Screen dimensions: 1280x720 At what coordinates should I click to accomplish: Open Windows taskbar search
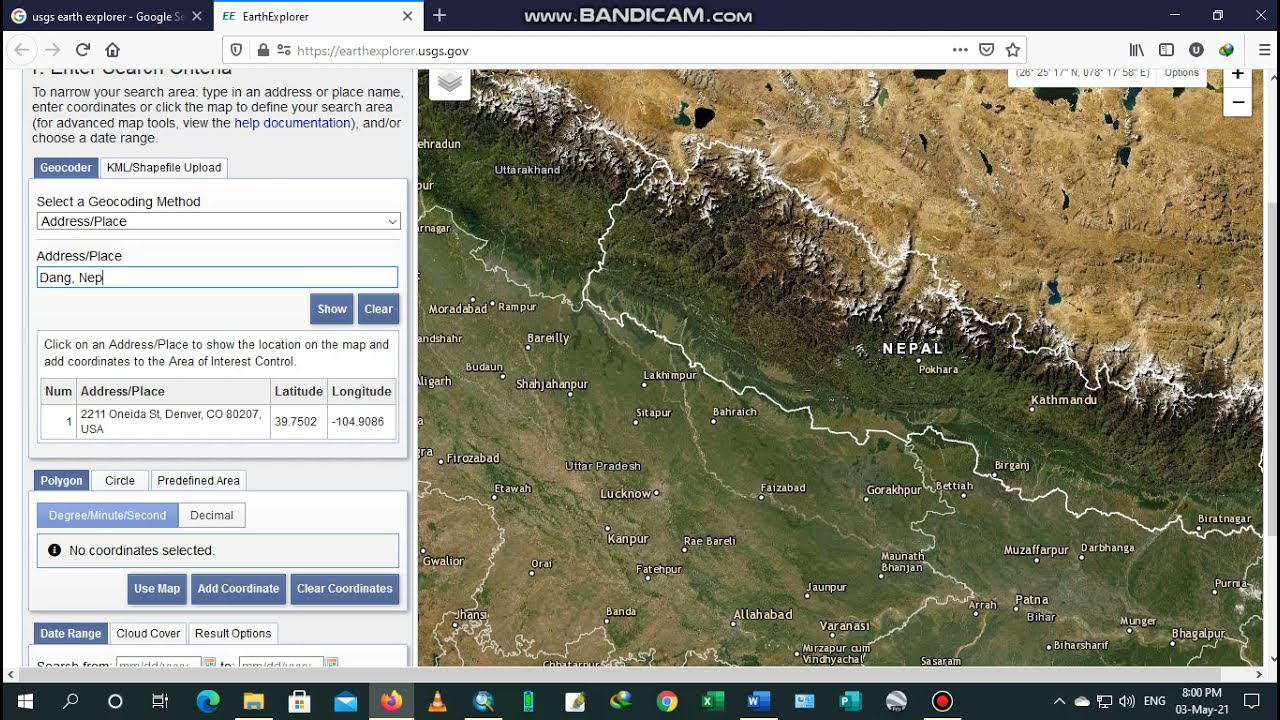[x=70, y=701]
